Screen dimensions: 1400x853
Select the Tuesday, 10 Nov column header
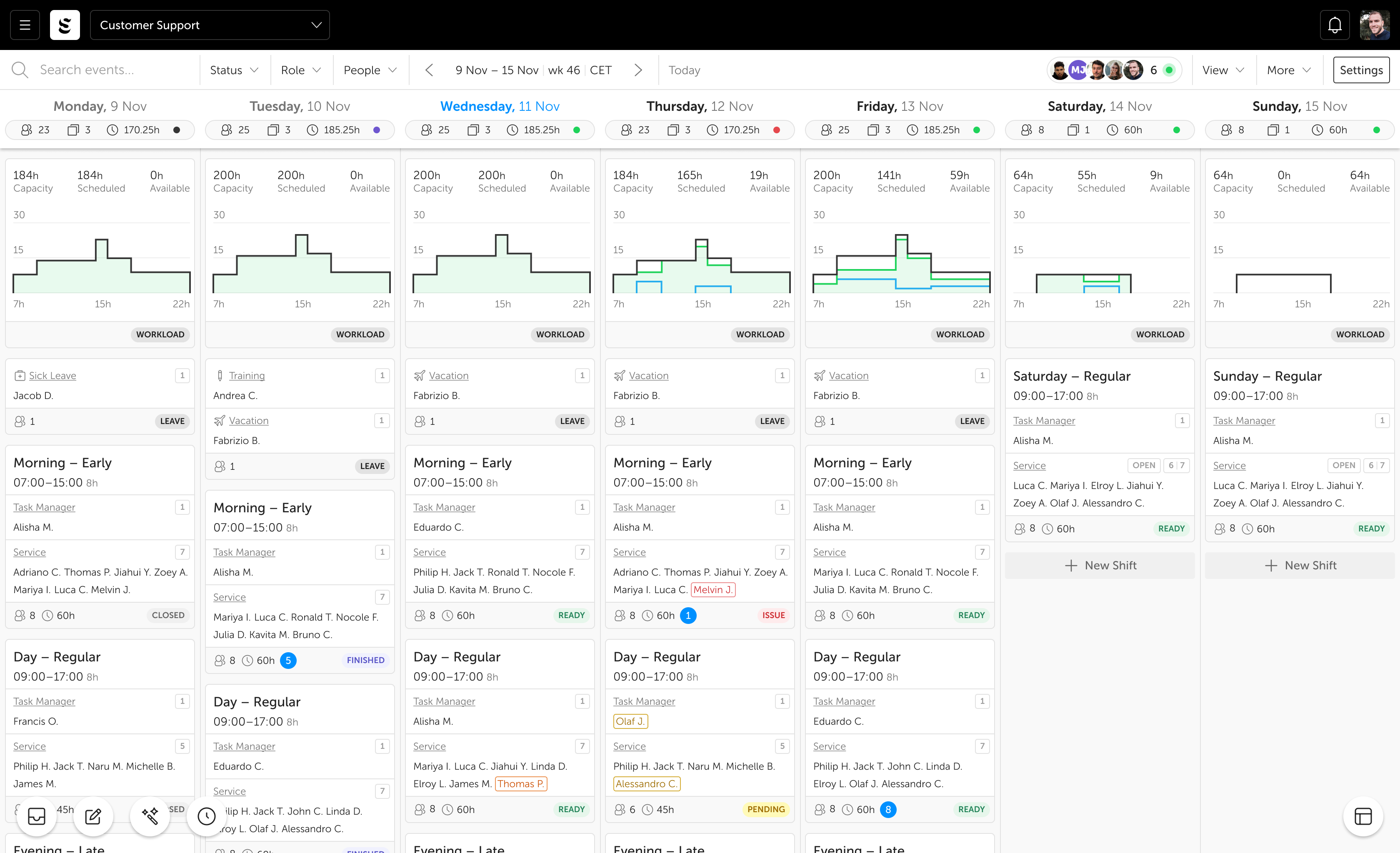[x=300, y=106]
